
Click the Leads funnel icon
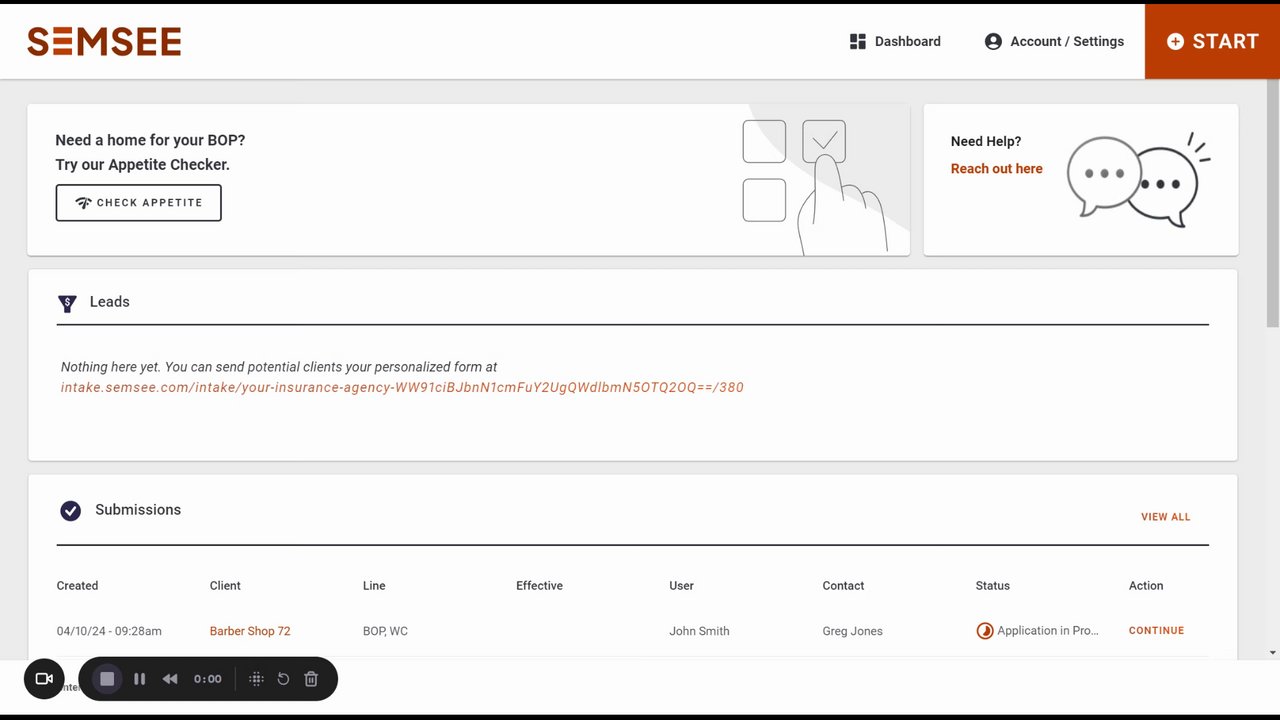click(67, 303)
